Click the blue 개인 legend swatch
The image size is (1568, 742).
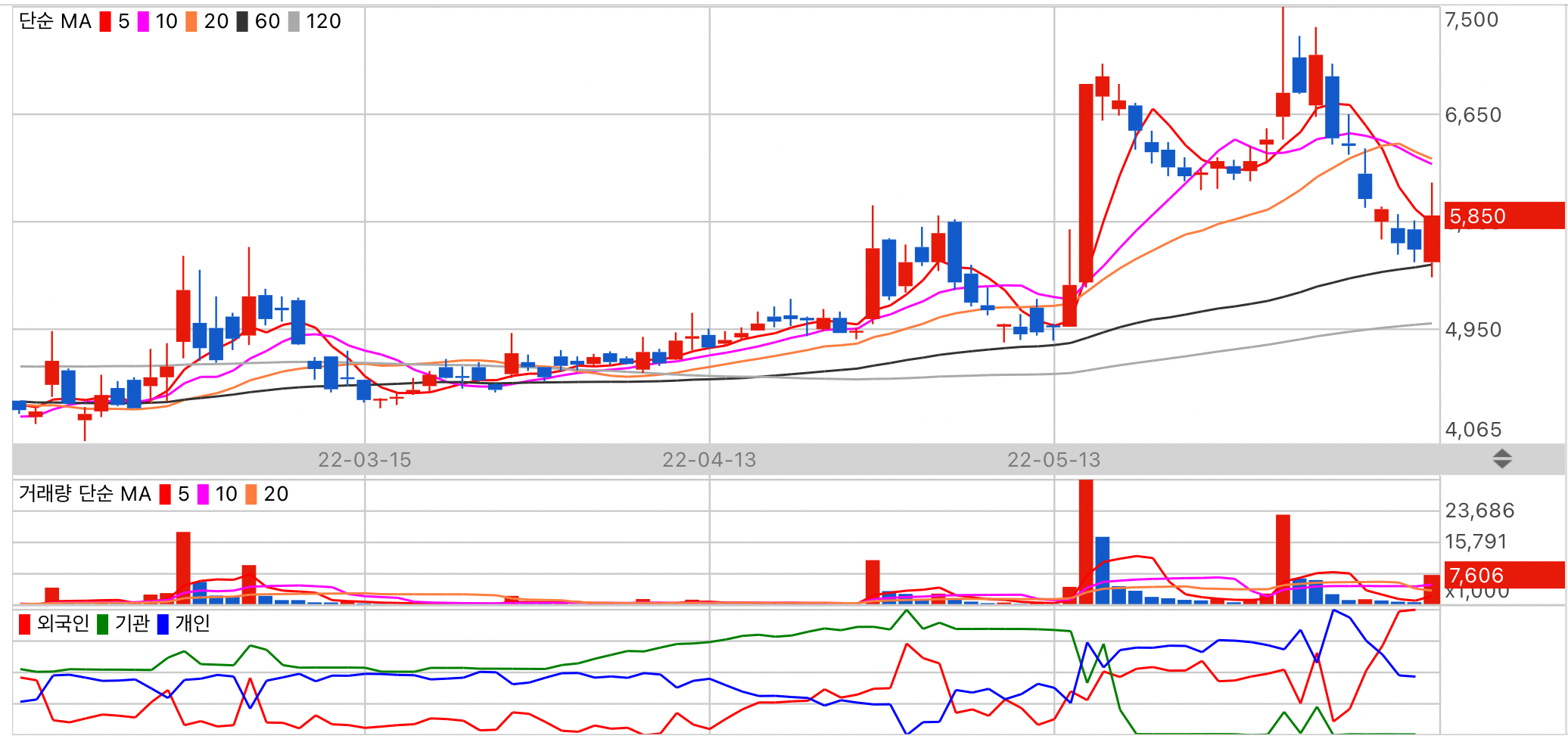coord(163,624)
